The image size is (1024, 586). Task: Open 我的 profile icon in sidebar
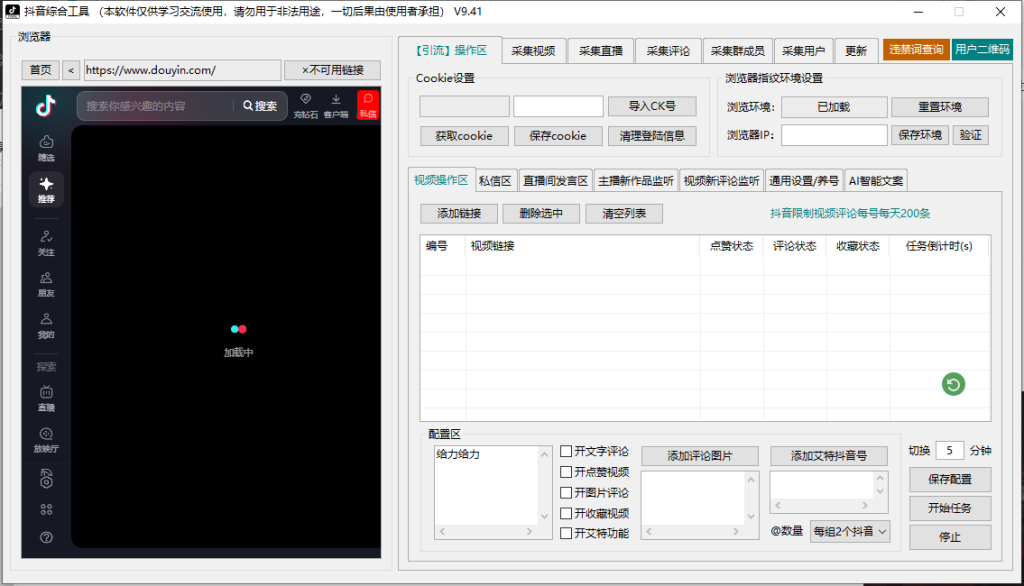coord(46,325)
